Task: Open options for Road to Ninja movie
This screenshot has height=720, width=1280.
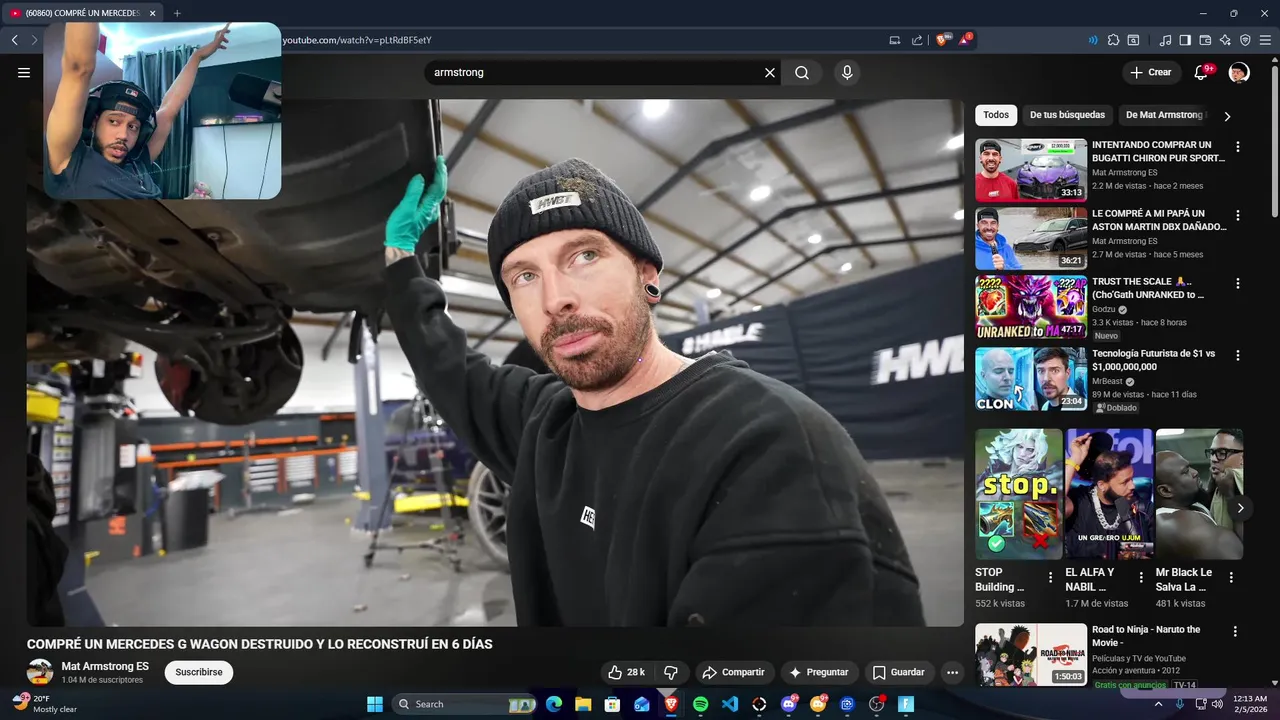Action: click(1235, 632)
